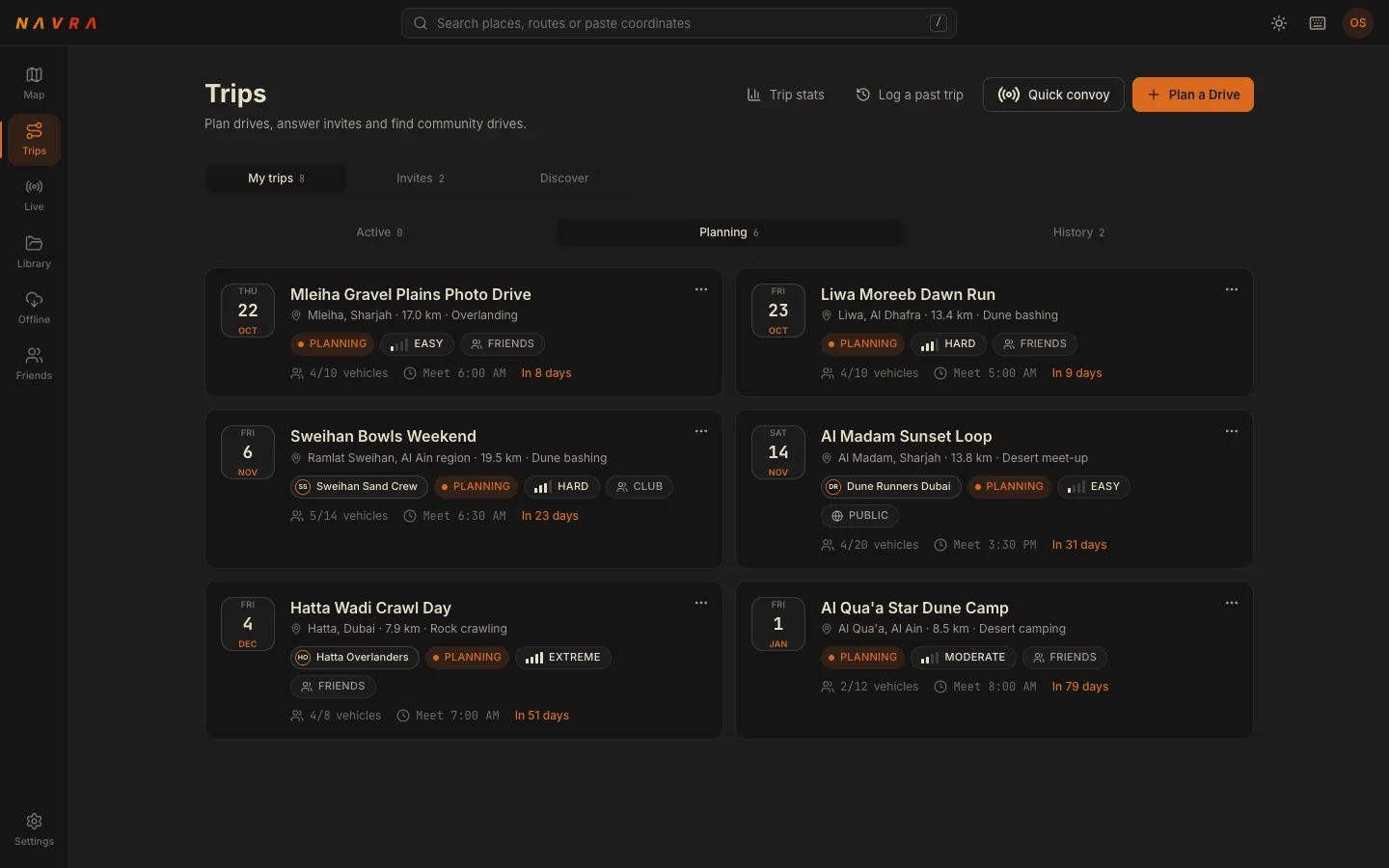Switch to the My trips tab
The height and width of the screenshot is (868, 1389).
click(276, 178)
